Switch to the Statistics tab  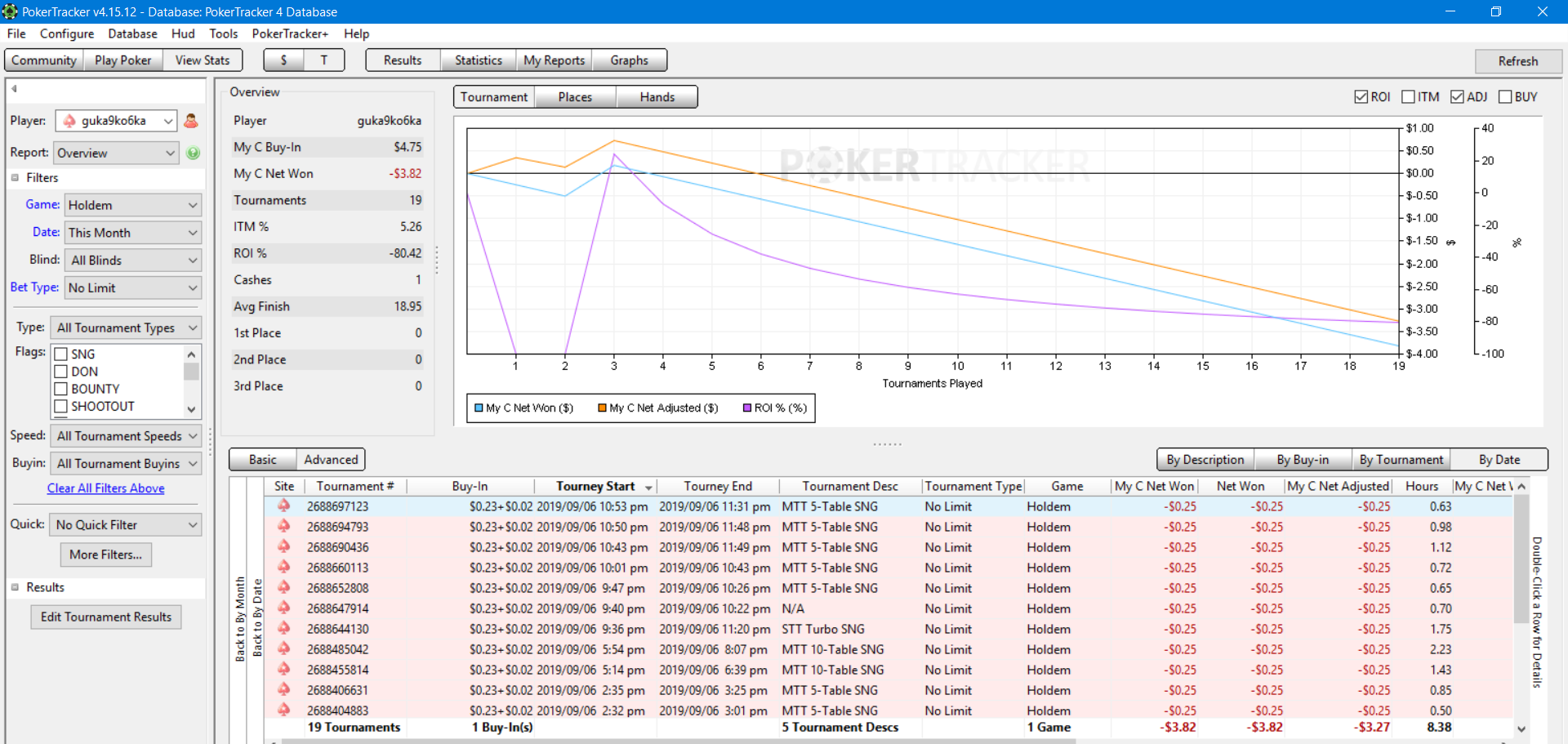(x=478, y=60)
